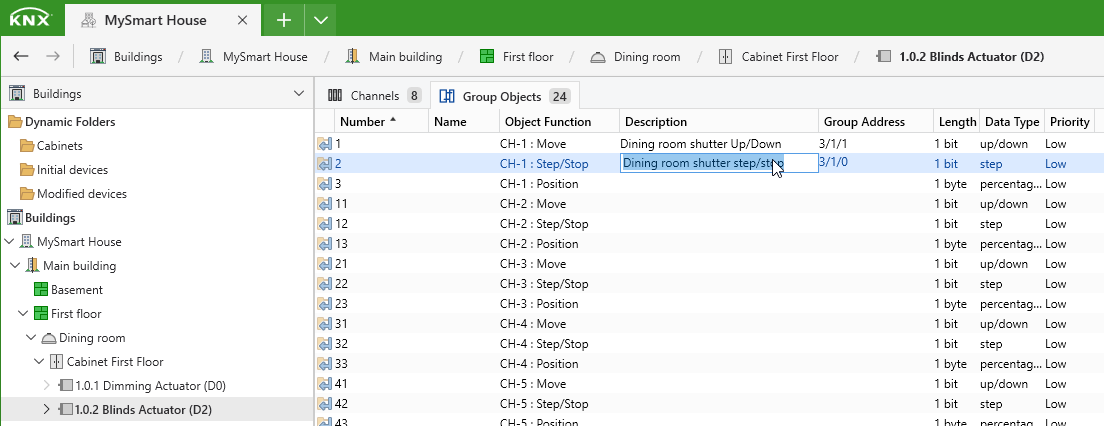Click group object icon of row 13
Viewport: 1104px width, 426px height.
324,244
